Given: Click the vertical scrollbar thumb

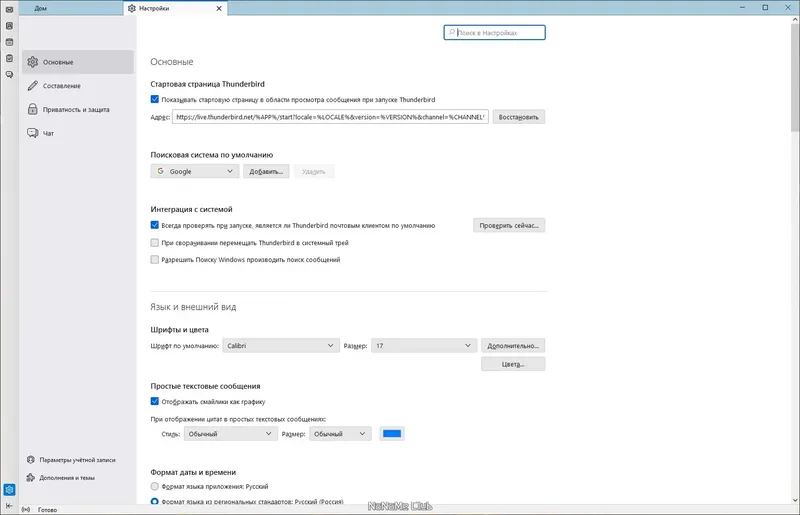Looking at the screenshot, I should click(x=795, y=77).
